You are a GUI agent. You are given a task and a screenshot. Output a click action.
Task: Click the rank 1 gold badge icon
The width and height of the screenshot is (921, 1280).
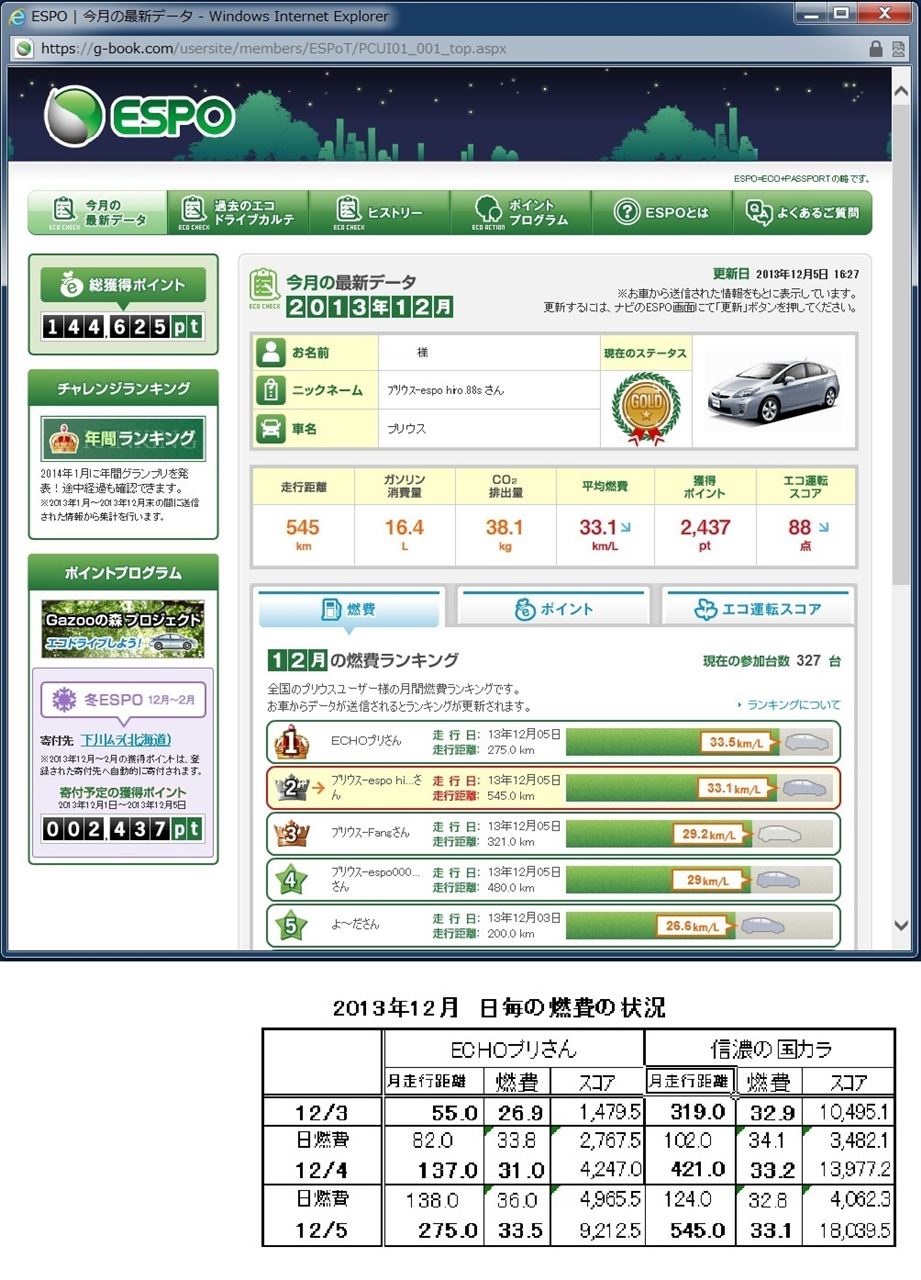[x=290, y=742]
